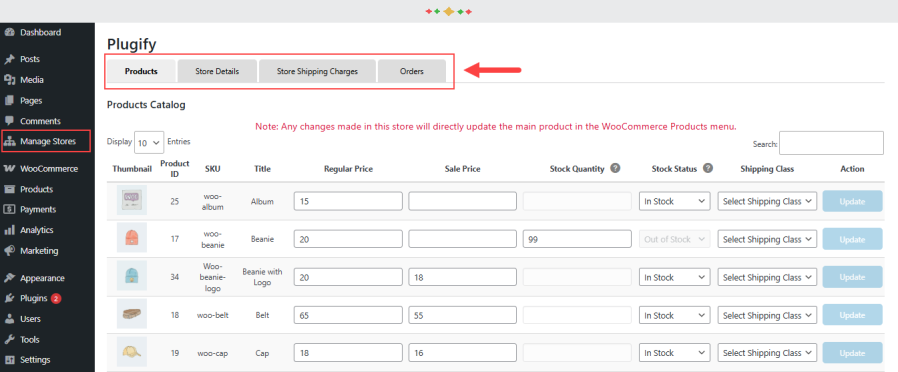Switch to the Store Details tab
The width and height of the screenshot is (898, 372).
pyautogui.click(x=217, y=72)
